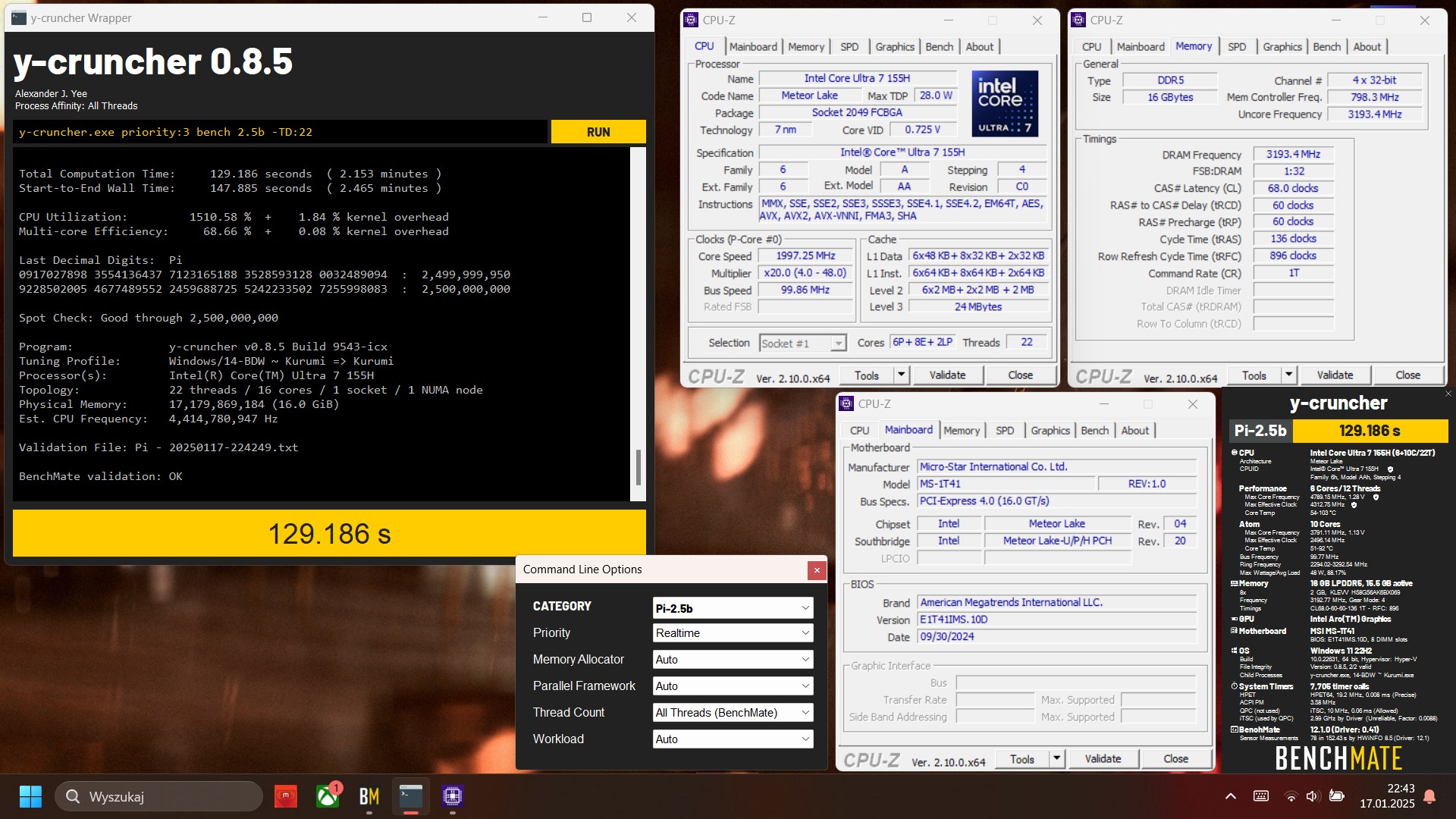Screen dimensions: 1456x819
Task: Switch to the Mainboard tab in the CPU-Z CPU window
Action: click(x=753, y=47)
